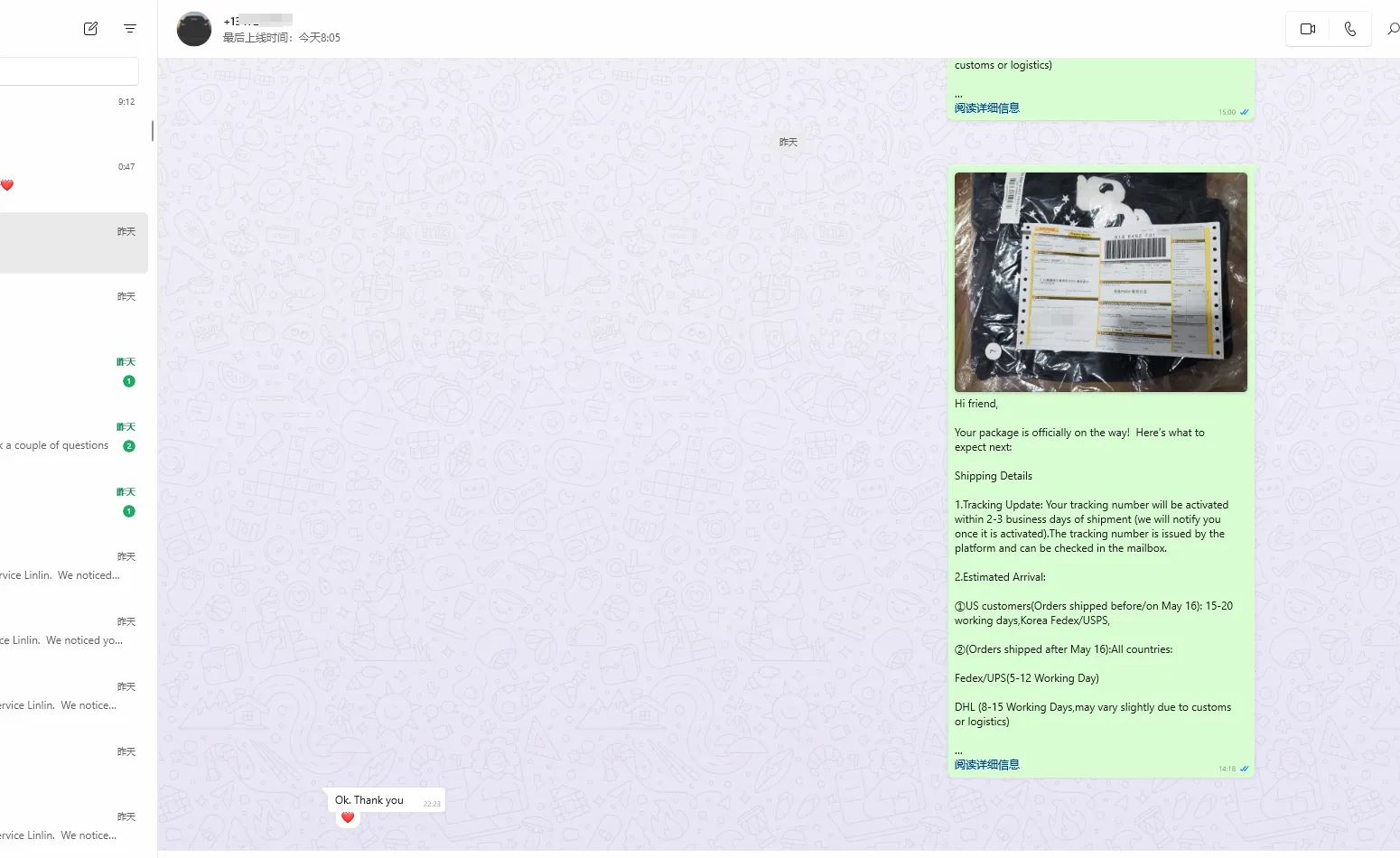Click the "Hi friend," greeting text

(x=975, y=404)
